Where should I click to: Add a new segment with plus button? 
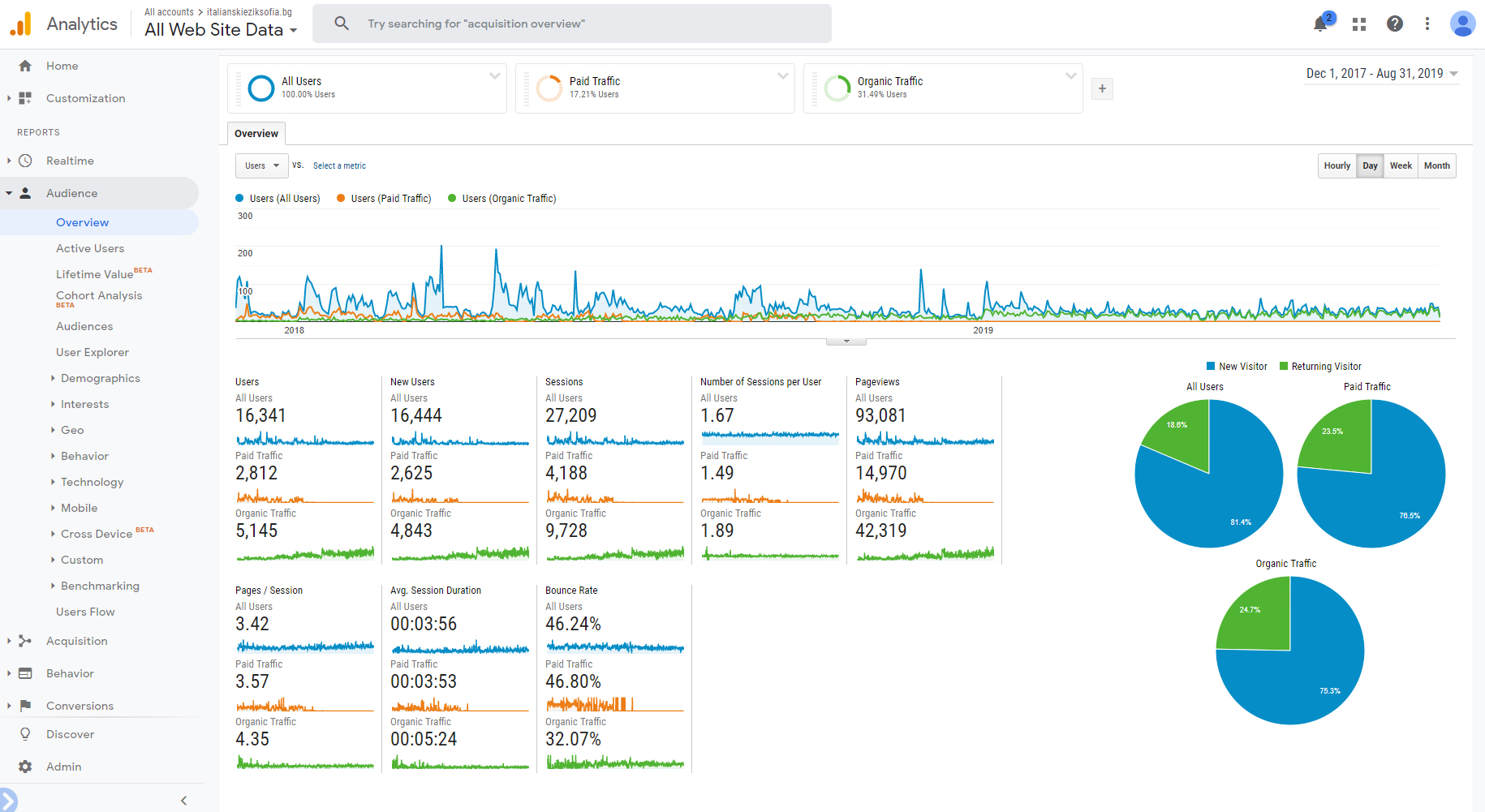[1102, 88]
